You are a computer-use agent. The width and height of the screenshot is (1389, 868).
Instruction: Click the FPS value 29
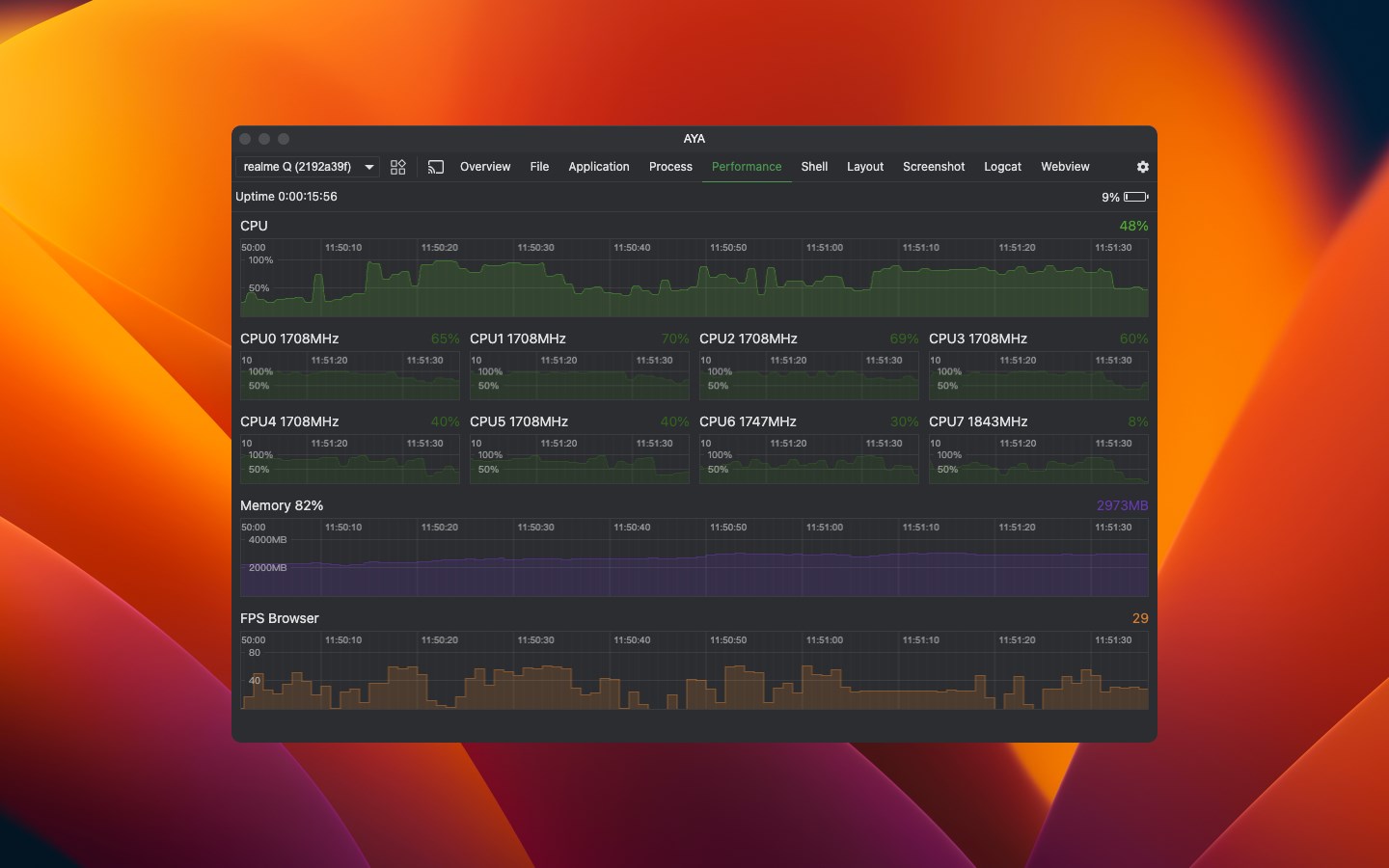point(1140,618)
